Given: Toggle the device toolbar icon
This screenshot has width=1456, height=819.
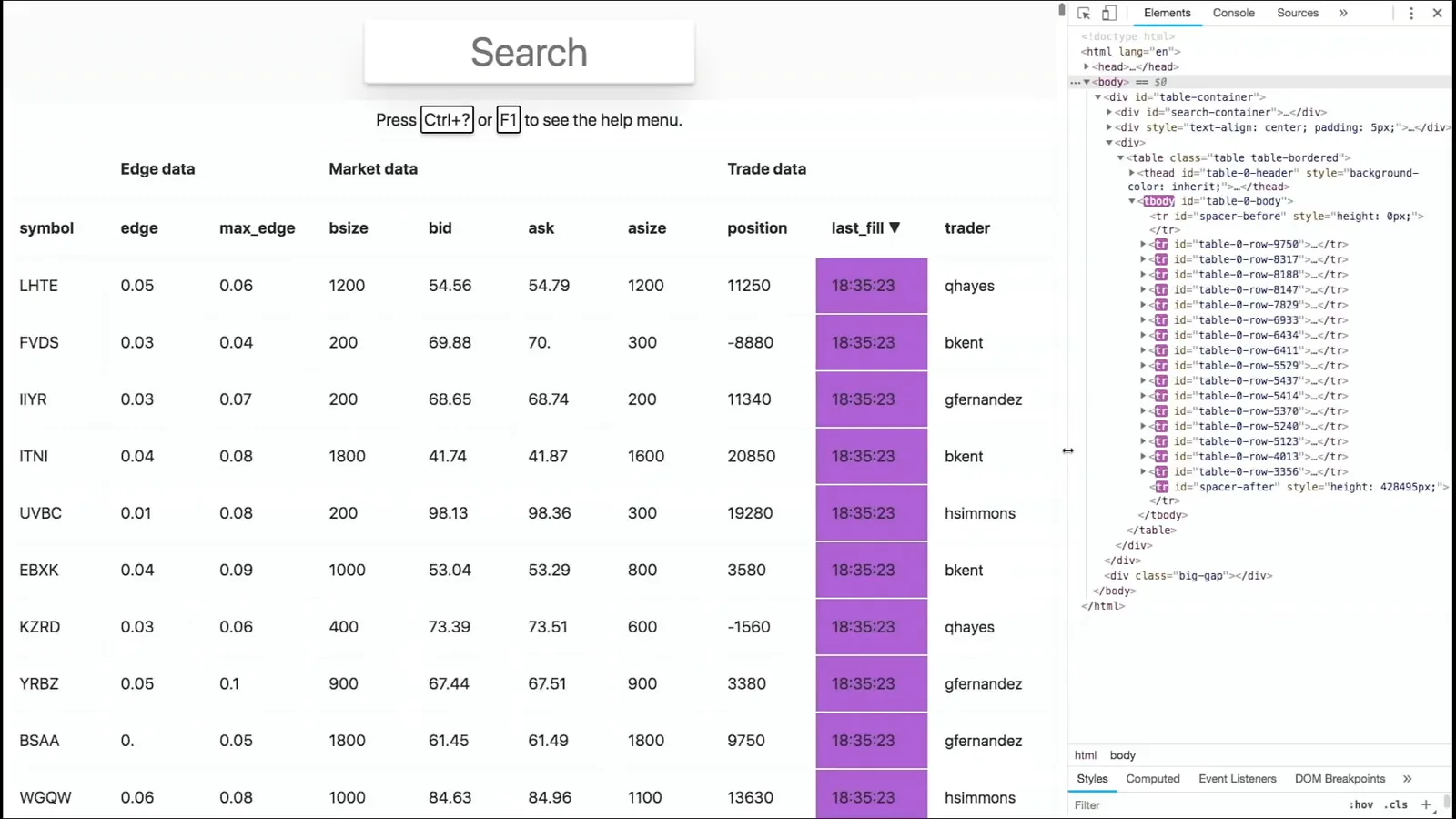Looking at the screenshot, I should [1109, 13].
